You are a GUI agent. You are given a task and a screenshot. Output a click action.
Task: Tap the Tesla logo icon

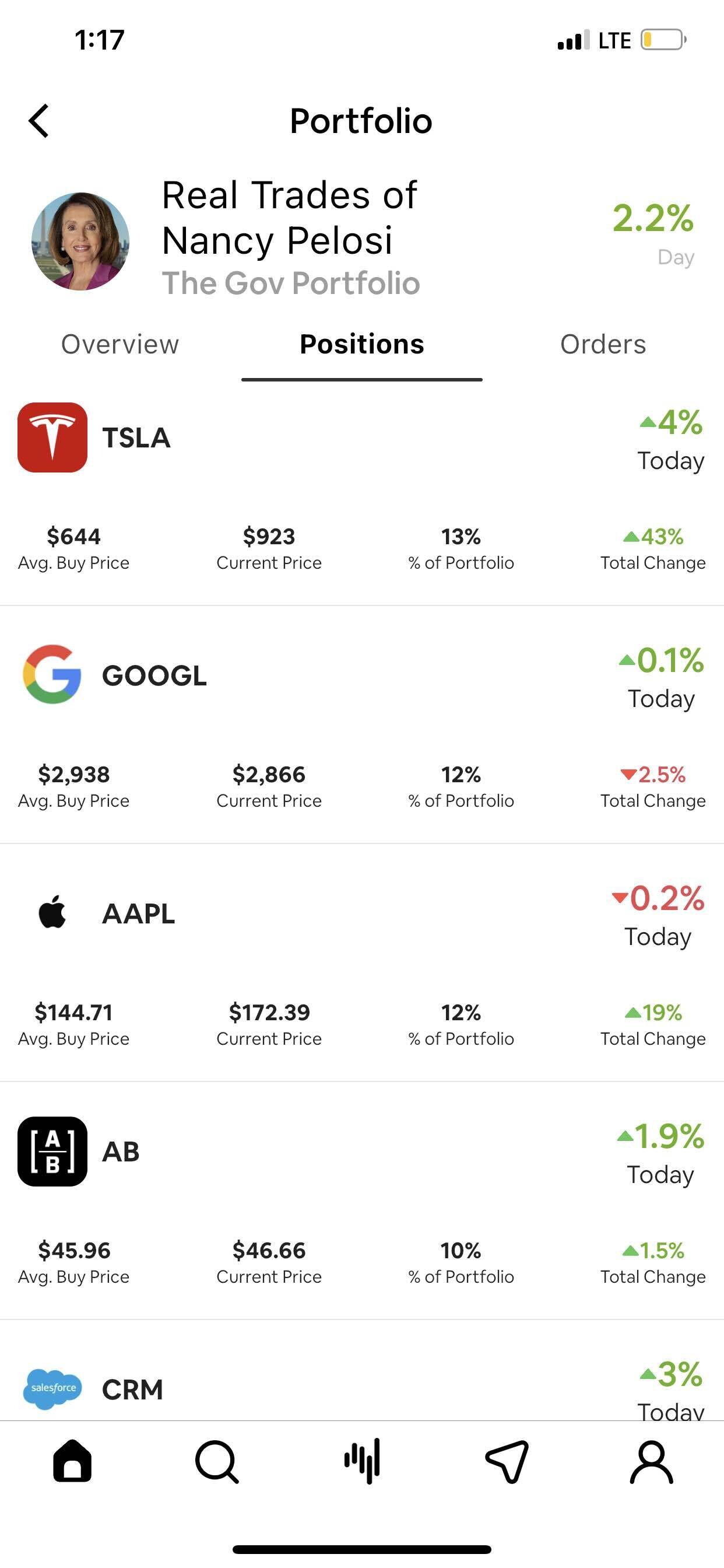click(x=52, y=437)
